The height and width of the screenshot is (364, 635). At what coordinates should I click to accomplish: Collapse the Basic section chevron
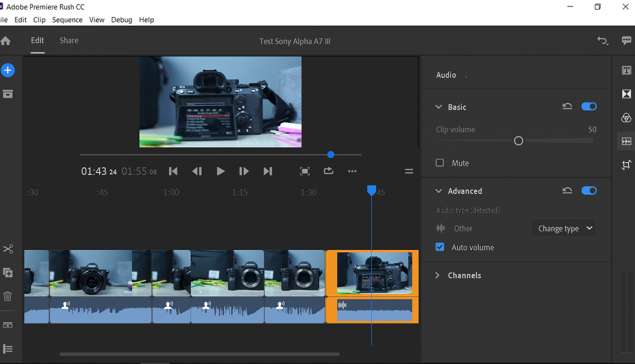point(438,107)
